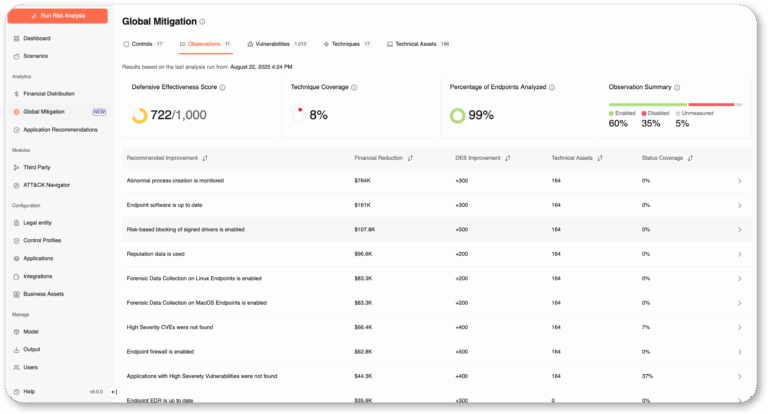
Task: Open the Dashboard sidebar icon
Action: coord(16,38)
